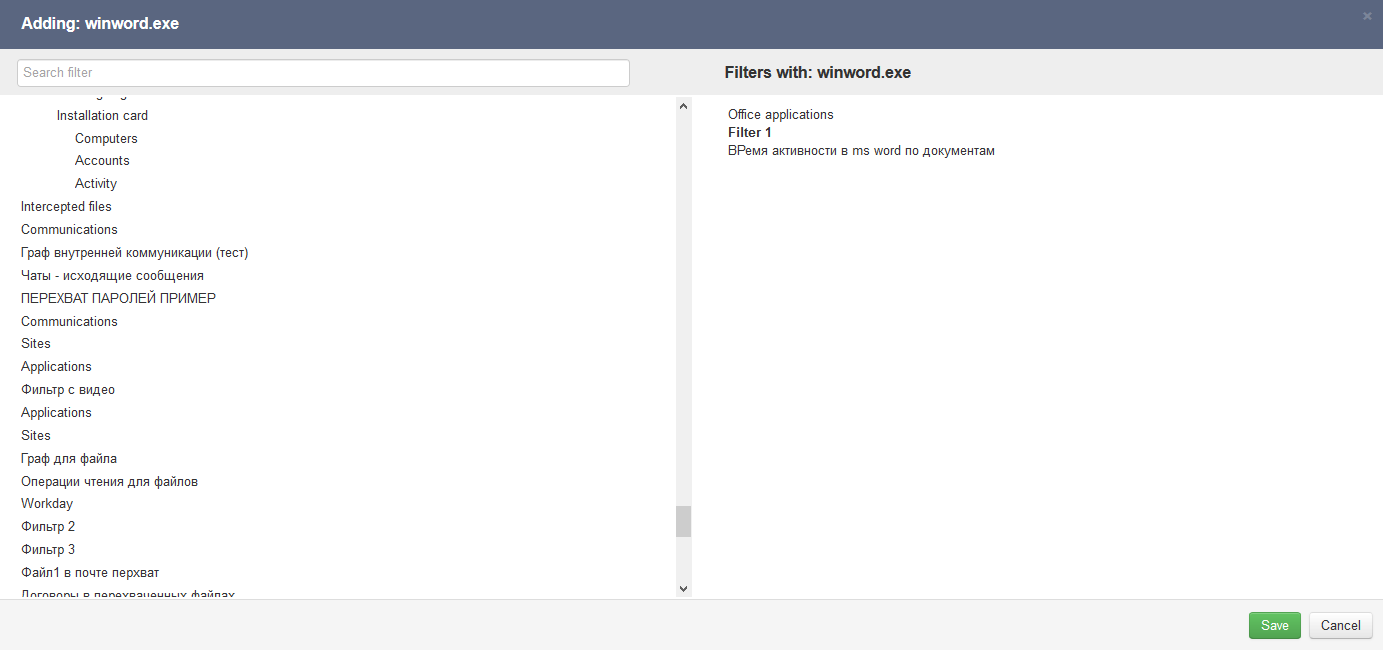Click the scroll down arrow in filter list
The width and height of the screenshot is (1383, 650).
tap(684, 589)
